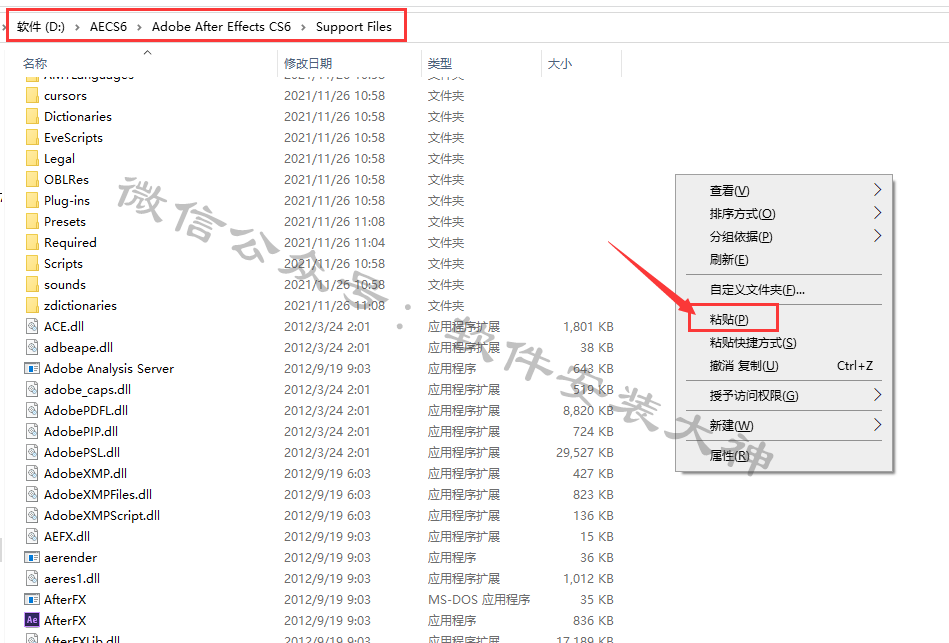The image size is (949, 643).
Task: Click the AdobePIP.dll file icon
Action: [32, 431]
